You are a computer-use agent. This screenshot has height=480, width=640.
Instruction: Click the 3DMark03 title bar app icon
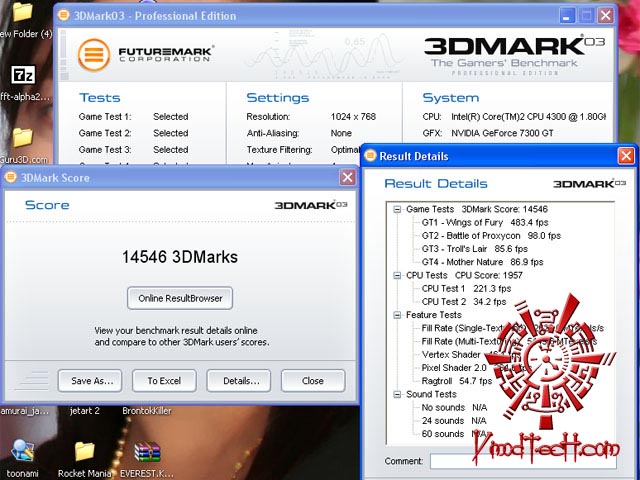(63, 15)
